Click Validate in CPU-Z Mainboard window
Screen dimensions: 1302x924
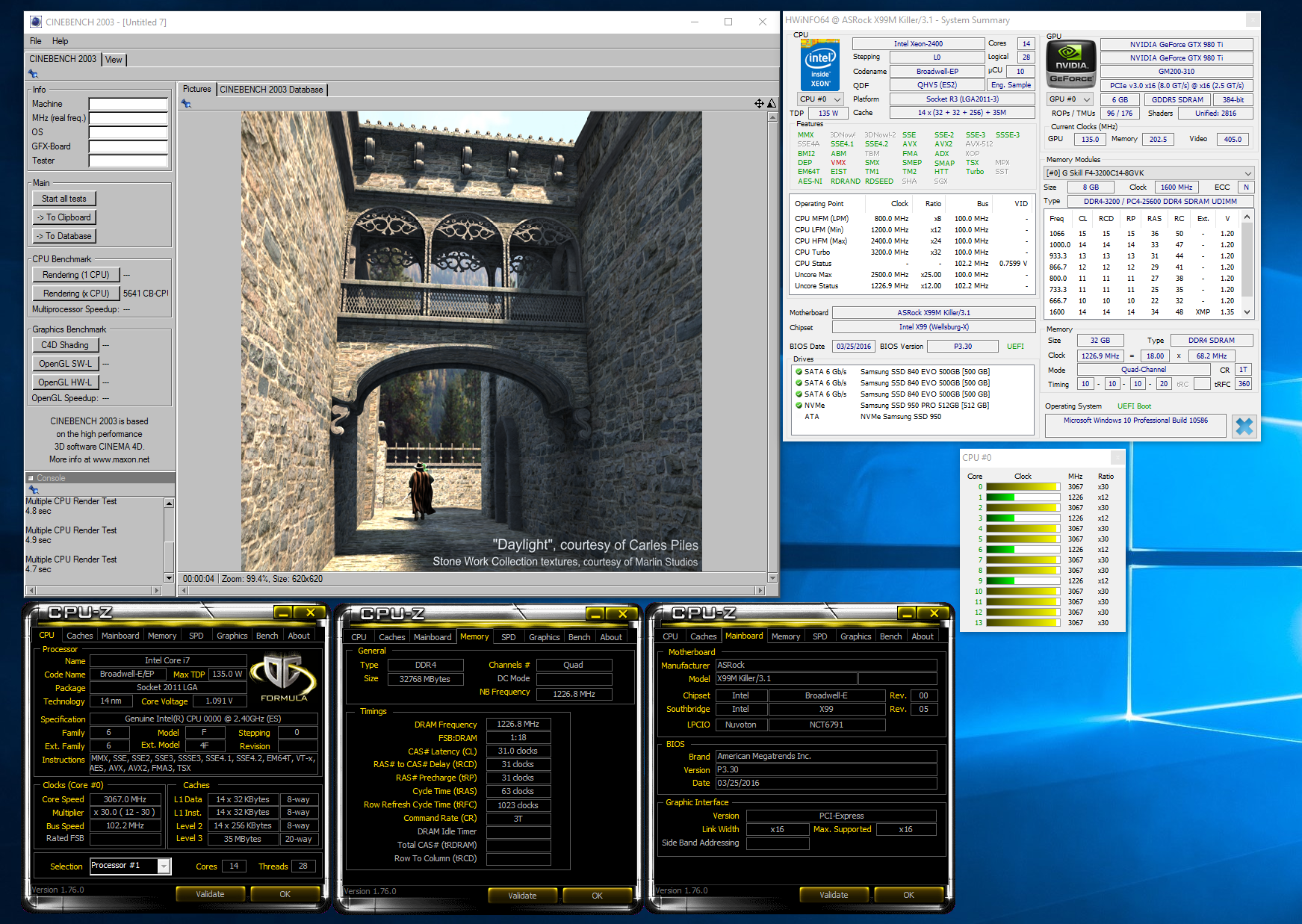click(x=834, y=895)
